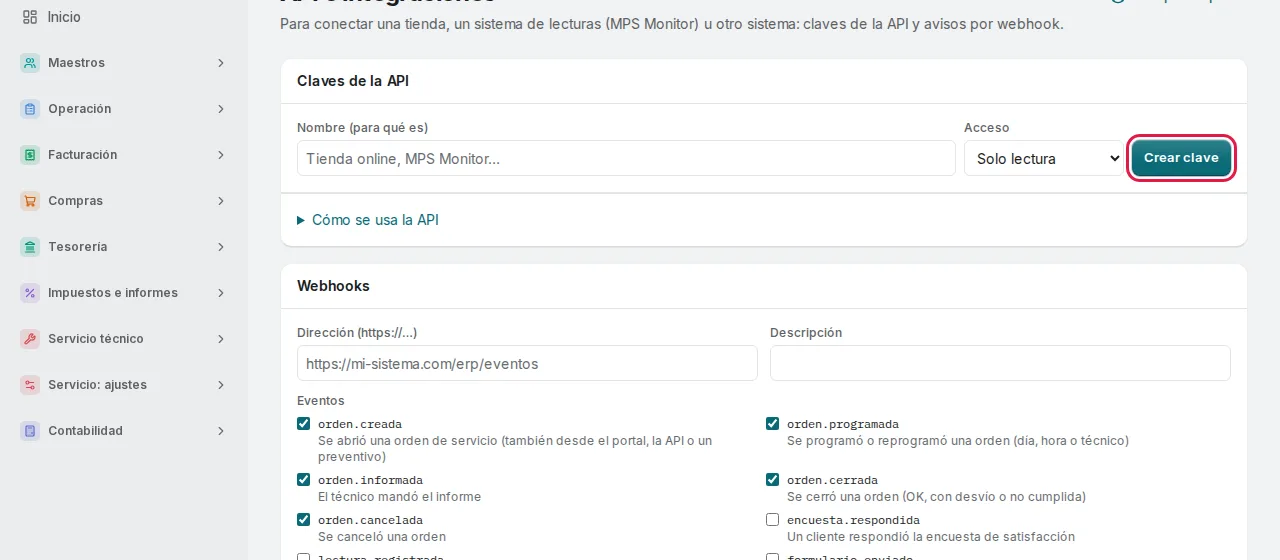
Task: Open the Tesorería sidebar section
Action: (x=124, y=247)
